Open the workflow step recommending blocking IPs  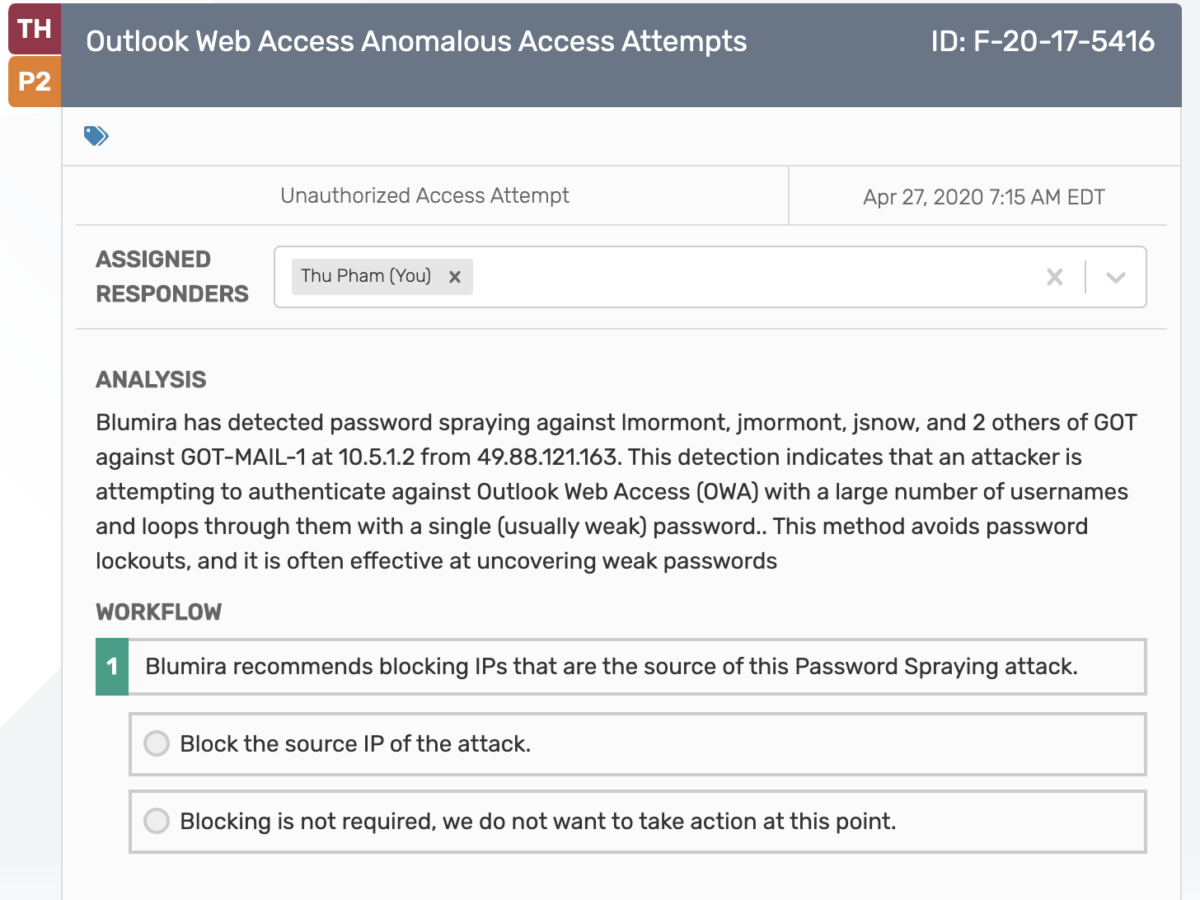pyautogui.click(x=621, y=666)
